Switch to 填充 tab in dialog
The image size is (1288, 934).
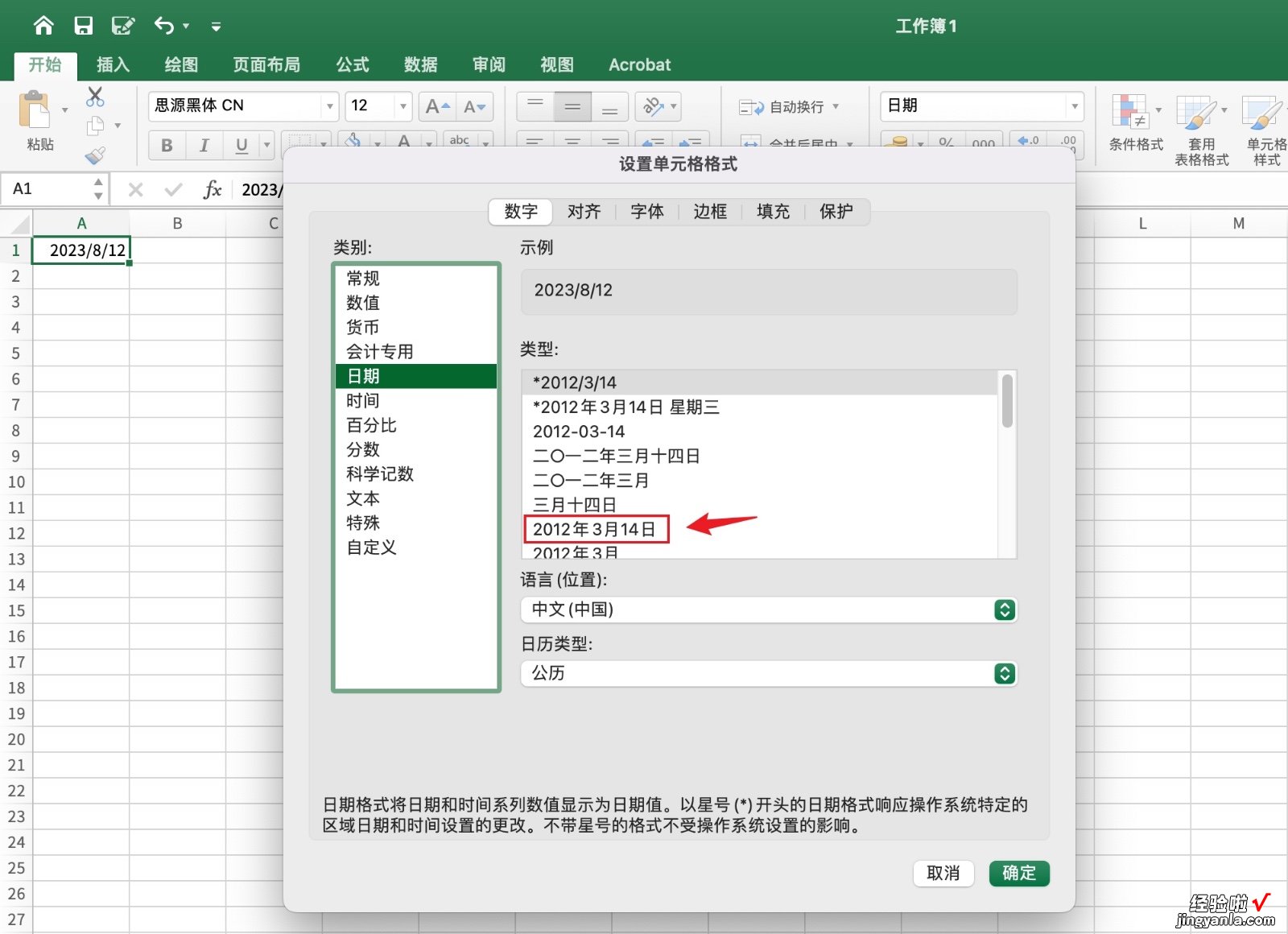pos(773,211)
